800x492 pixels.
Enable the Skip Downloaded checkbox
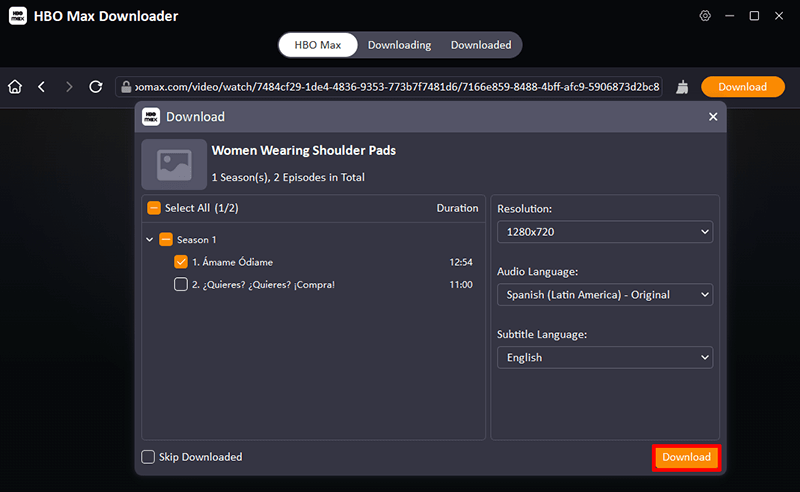point(149,457)
